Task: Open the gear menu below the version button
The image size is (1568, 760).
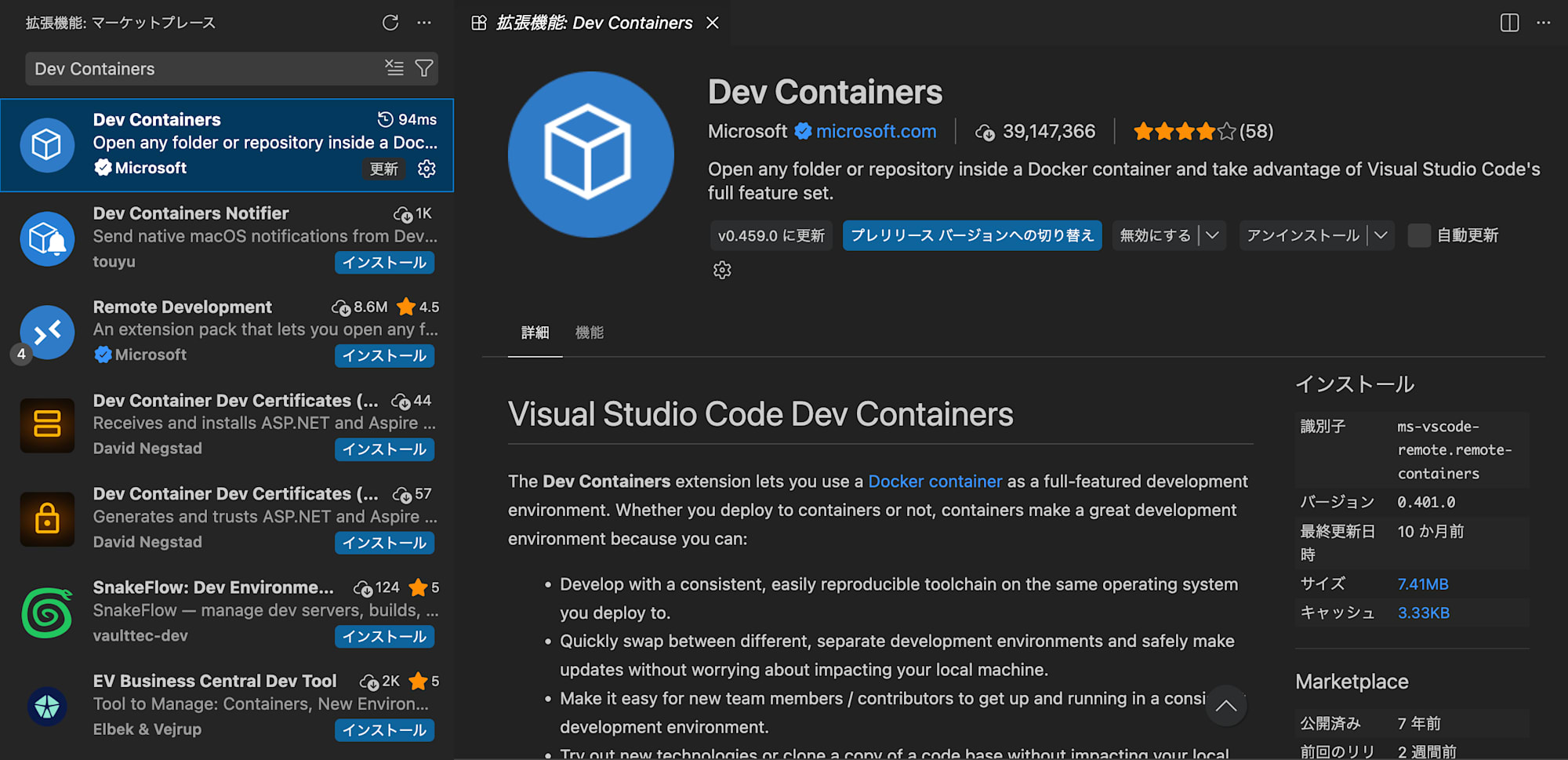Action: tap(722, 271)
